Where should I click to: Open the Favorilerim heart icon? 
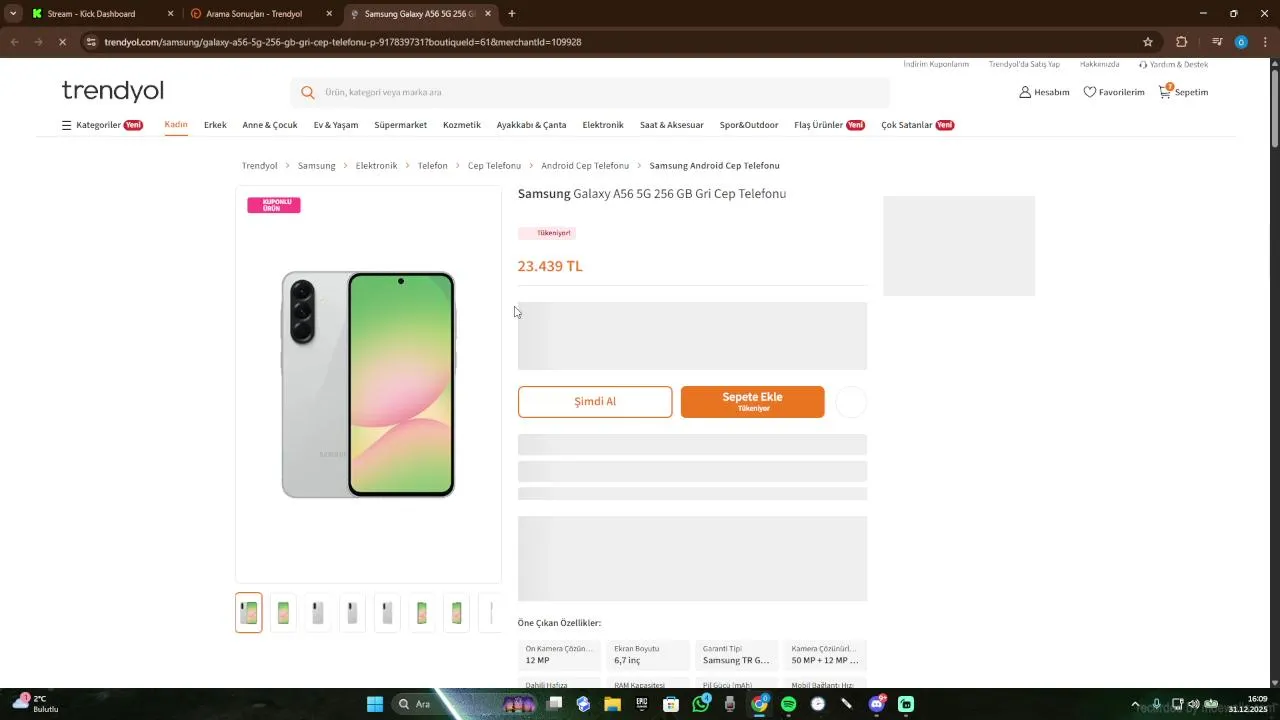tap(1090, 92)
